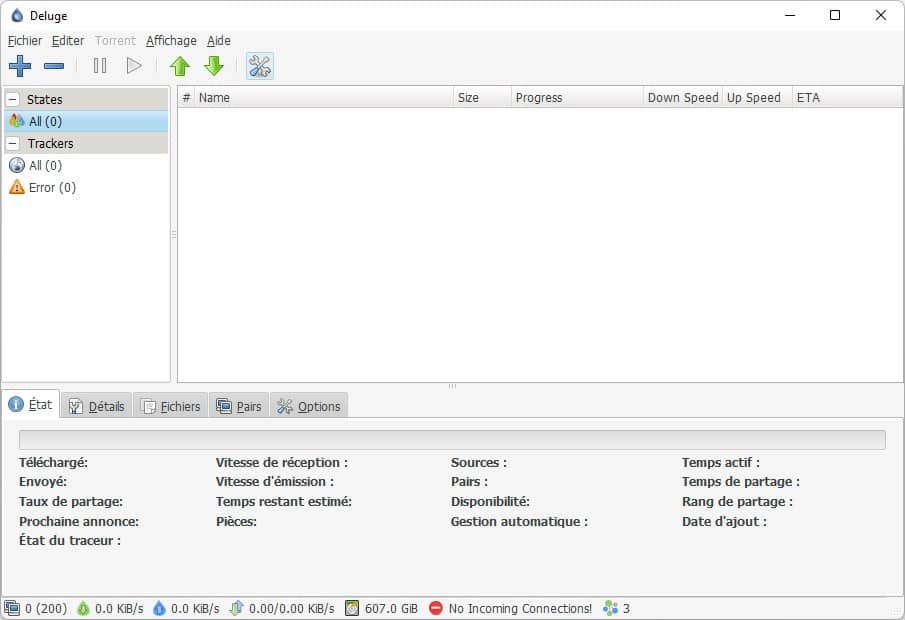Click the Vitesse de réception : label

click(282, 462)
